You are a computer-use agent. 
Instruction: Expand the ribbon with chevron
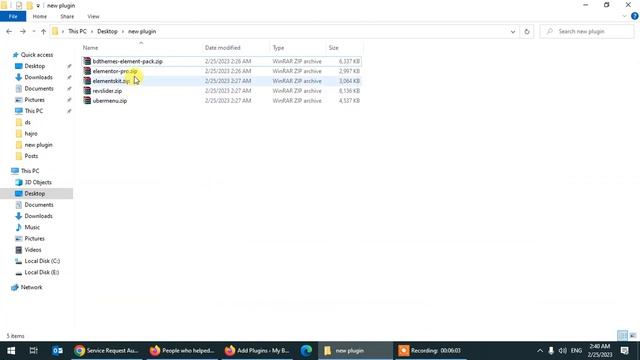(624, 16)
